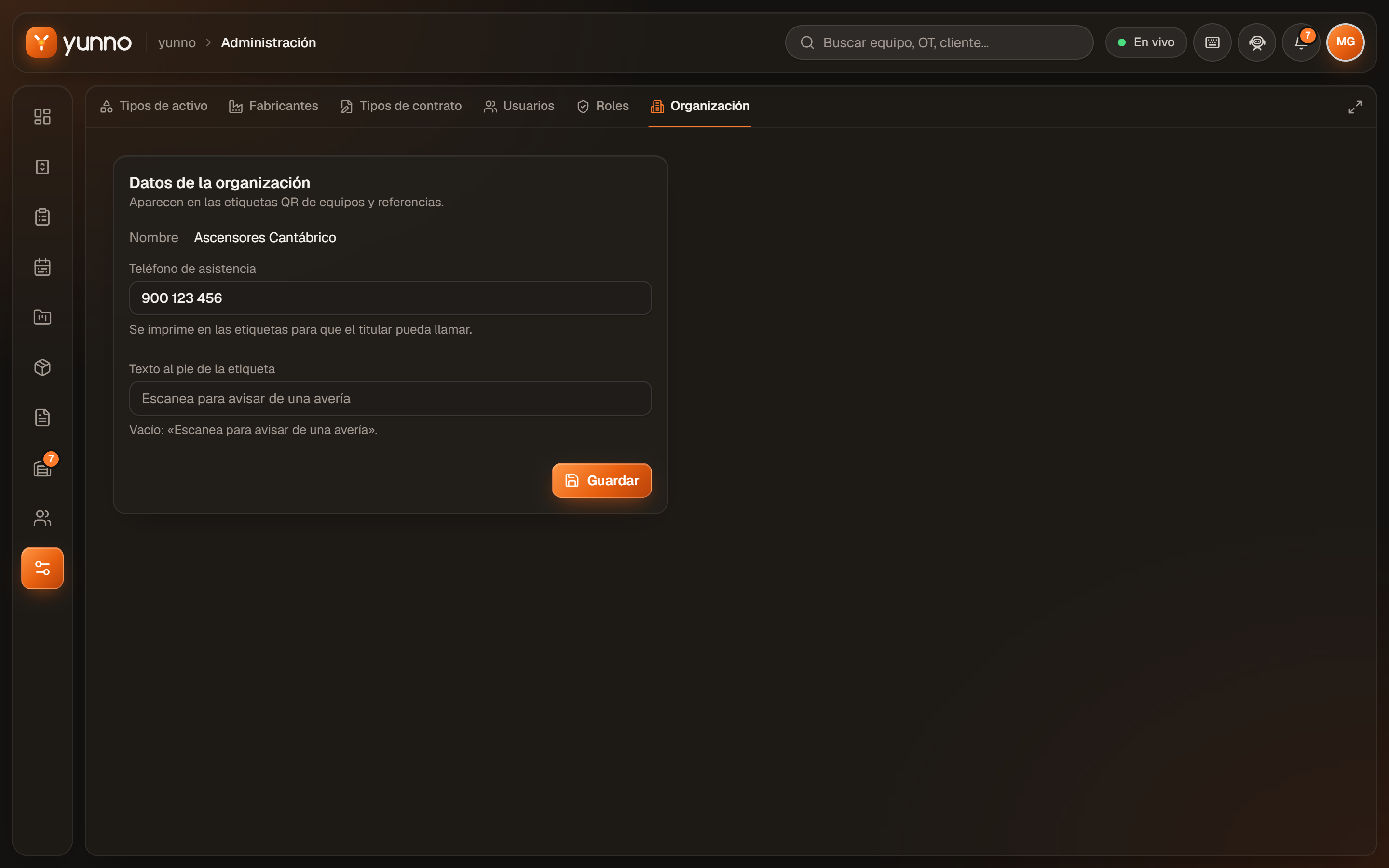Click the Vacío: «Escanea para avisar» hint

(253, 430)
